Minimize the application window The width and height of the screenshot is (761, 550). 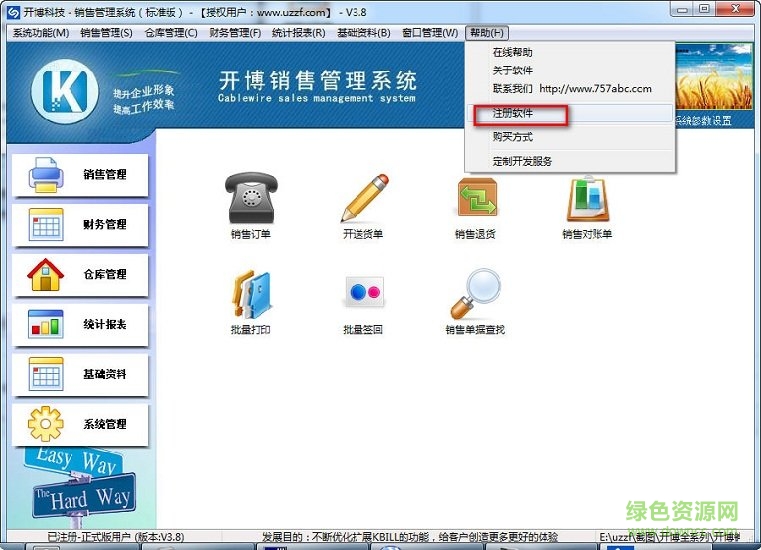pyautogui.click(x=682, y=10)
